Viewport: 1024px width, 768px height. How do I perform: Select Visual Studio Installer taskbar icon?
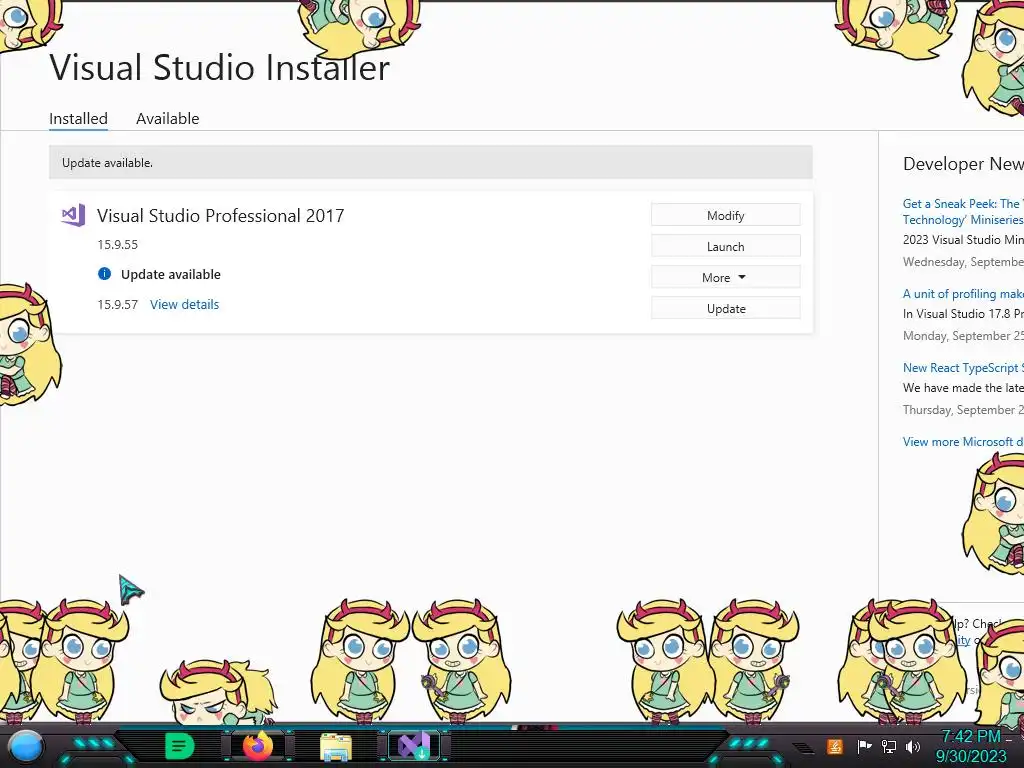point(414,746)
